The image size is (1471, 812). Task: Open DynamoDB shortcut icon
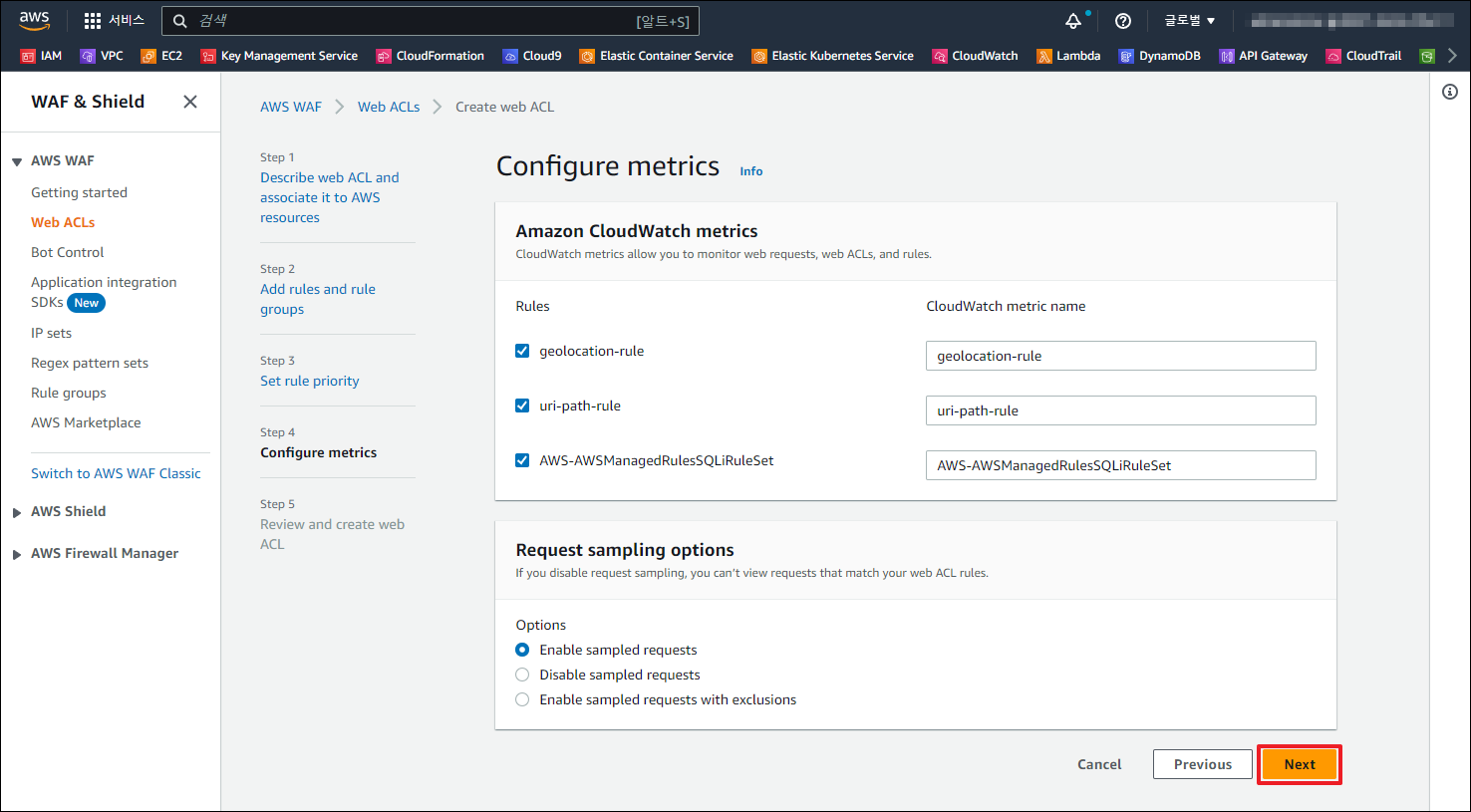[x=1126, y=56]
